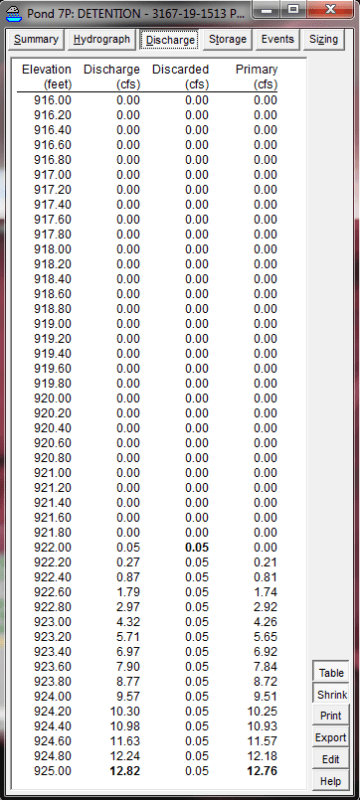This screenshot has width=360, height=800.
Task: Click primary value 5.65
Action: [265, 636]
